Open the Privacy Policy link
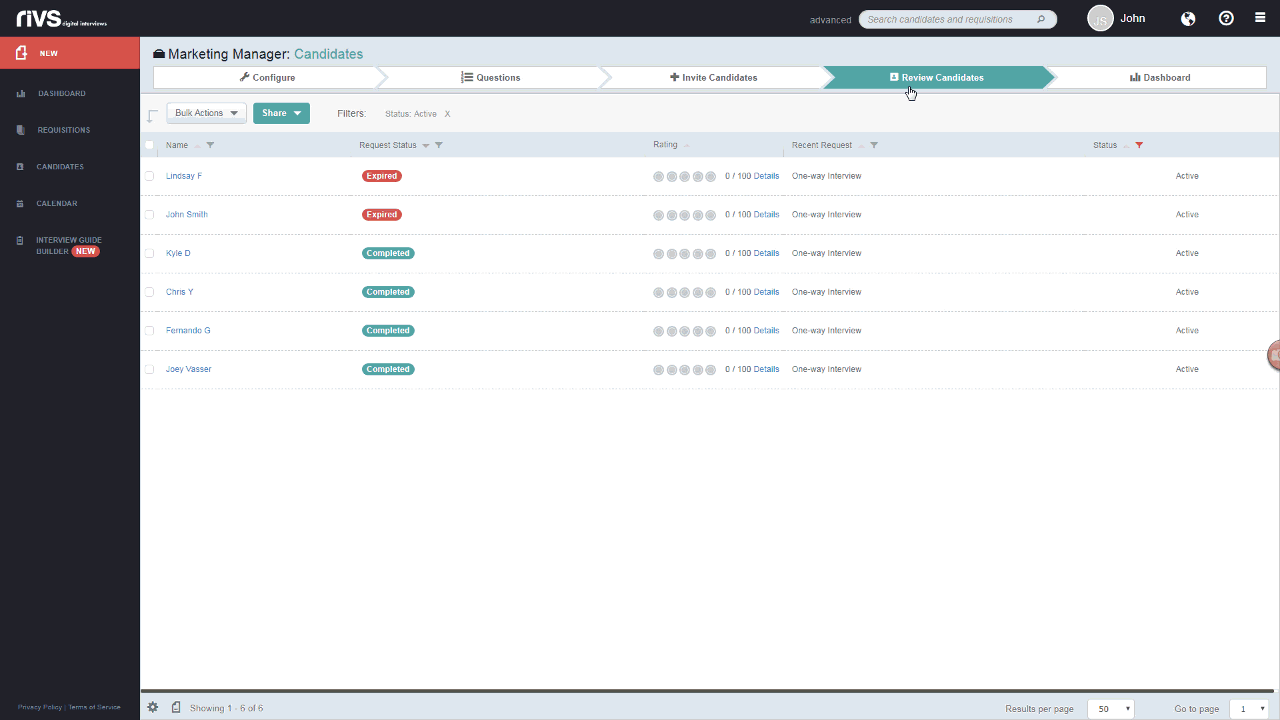1280x720 pixels. [x=40, y=707]
